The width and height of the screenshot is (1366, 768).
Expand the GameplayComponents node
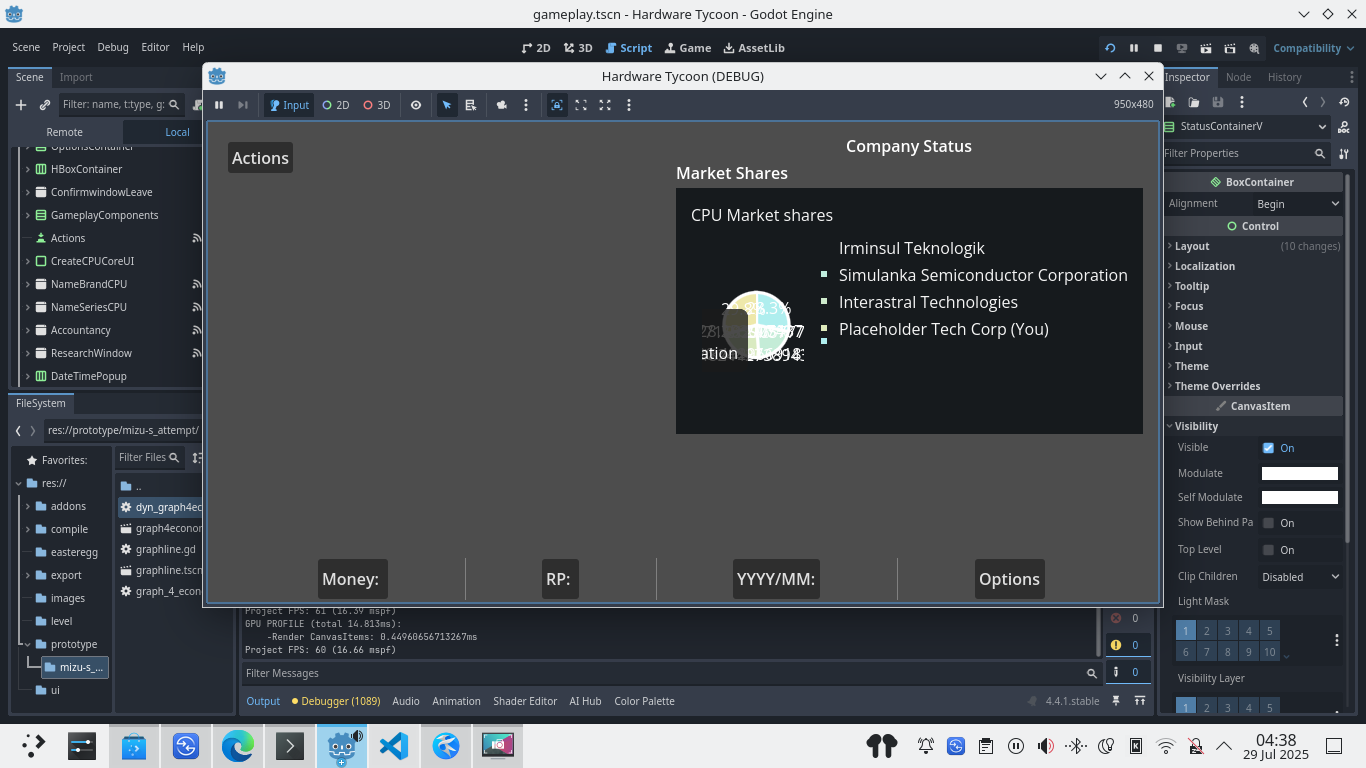tap(27, 215)
